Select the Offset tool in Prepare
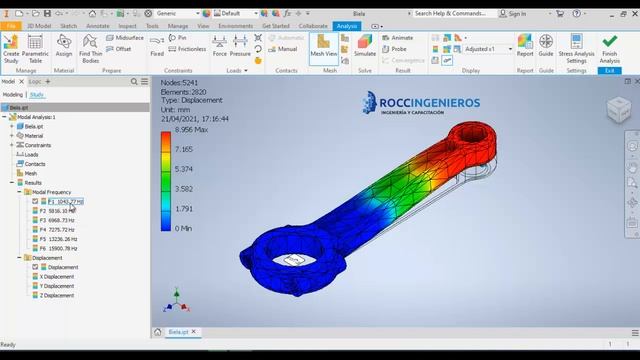Screen dimensions: 640x360 pos(119,49)
